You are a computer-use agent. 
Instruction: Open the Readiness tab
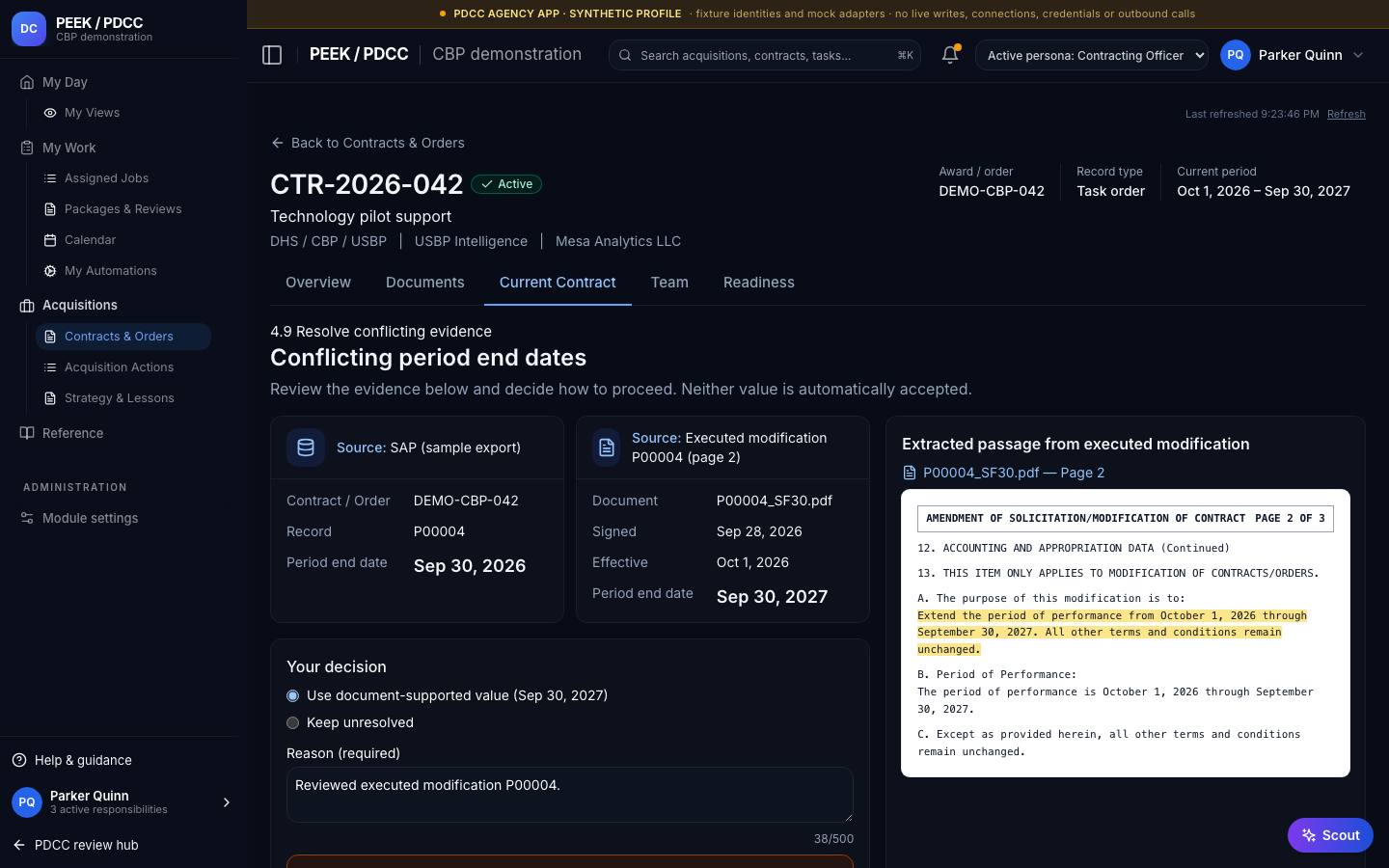759,283
